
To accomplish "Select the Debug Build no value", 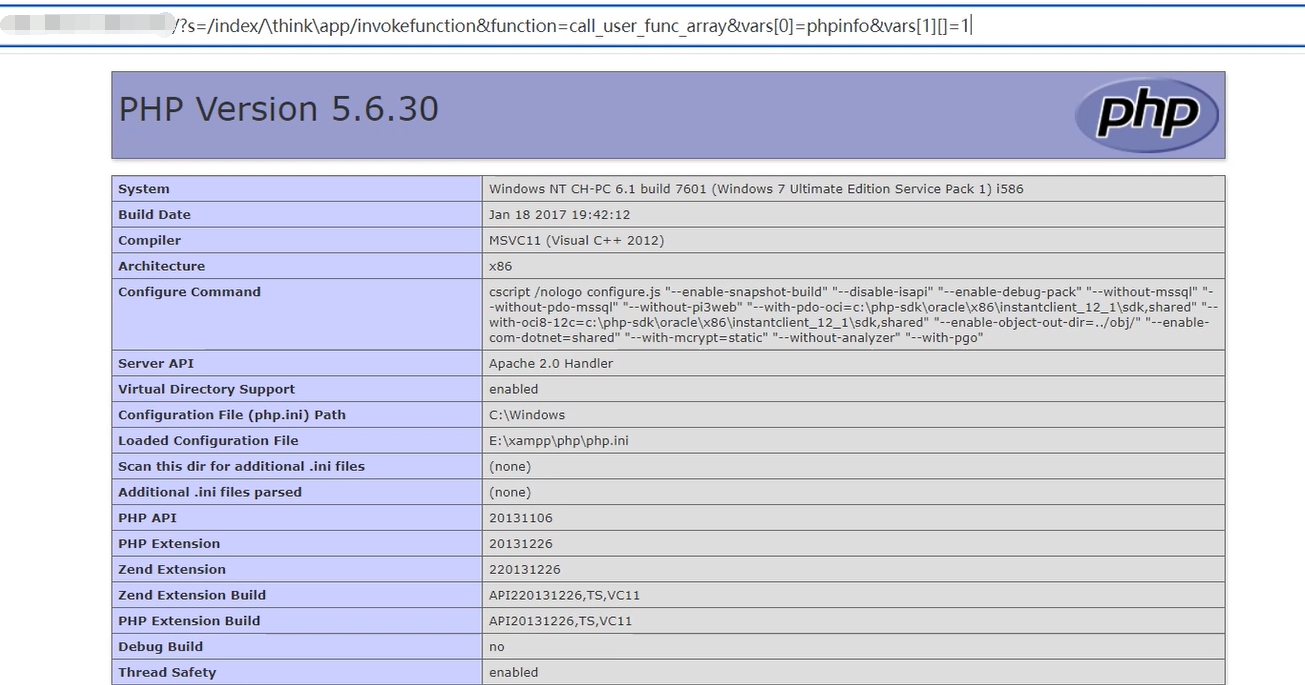I will [x=497, y=647].
